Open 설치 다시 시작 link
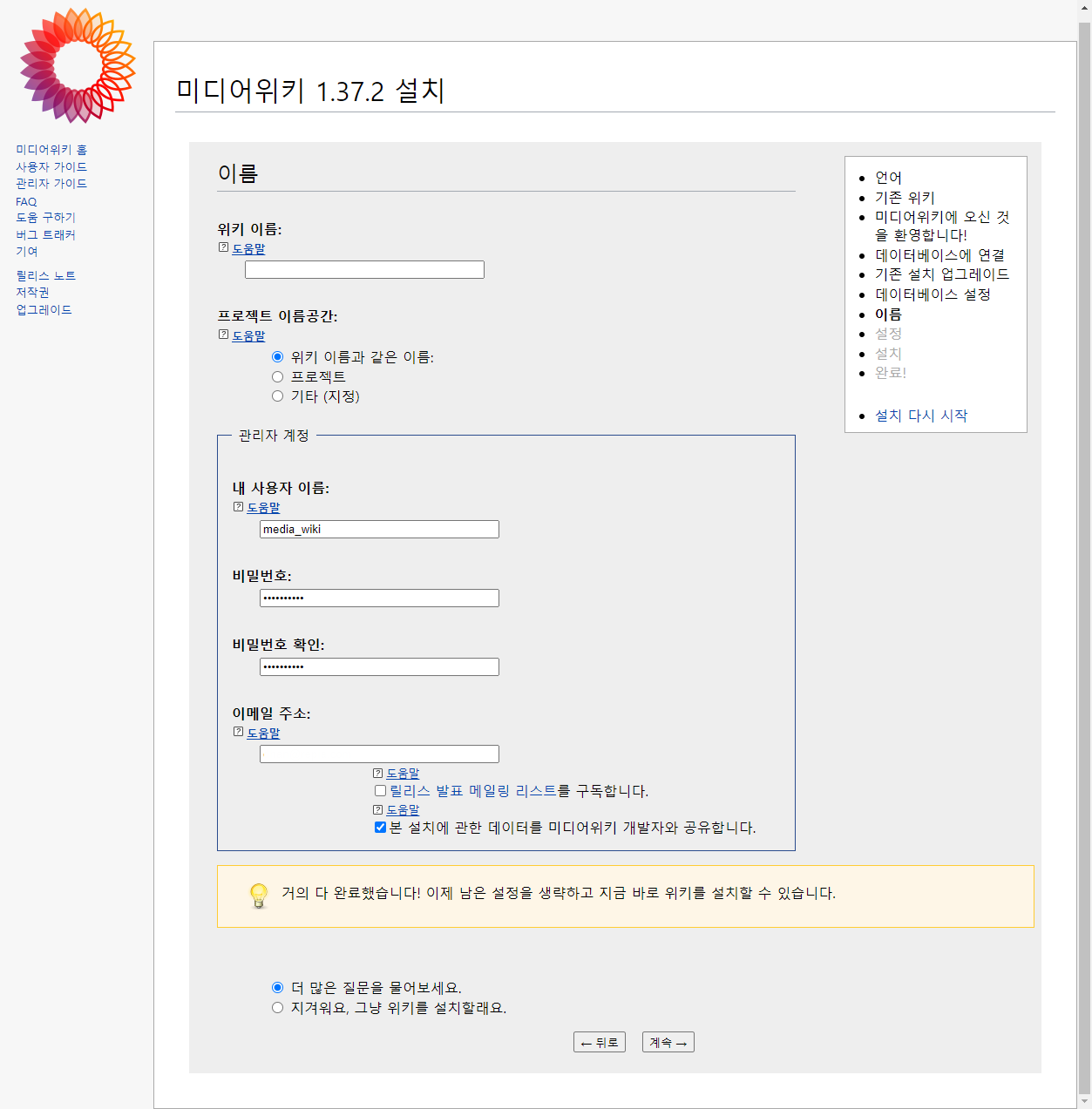The height and width of the screenshot is (1109, 1092). (921, 416)
